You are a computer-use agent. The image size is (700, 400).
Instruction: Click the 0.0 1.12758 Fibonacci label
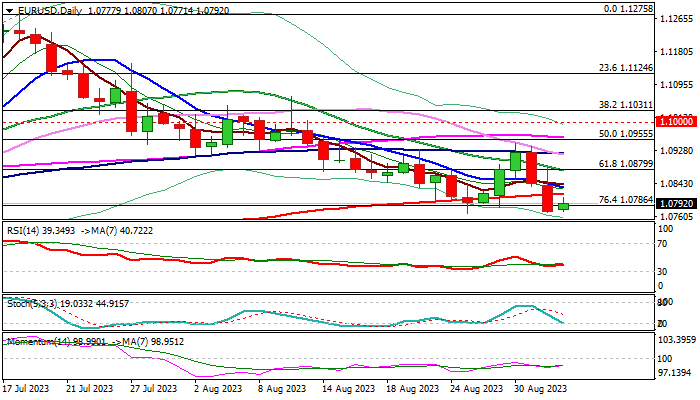click(628, 8)
